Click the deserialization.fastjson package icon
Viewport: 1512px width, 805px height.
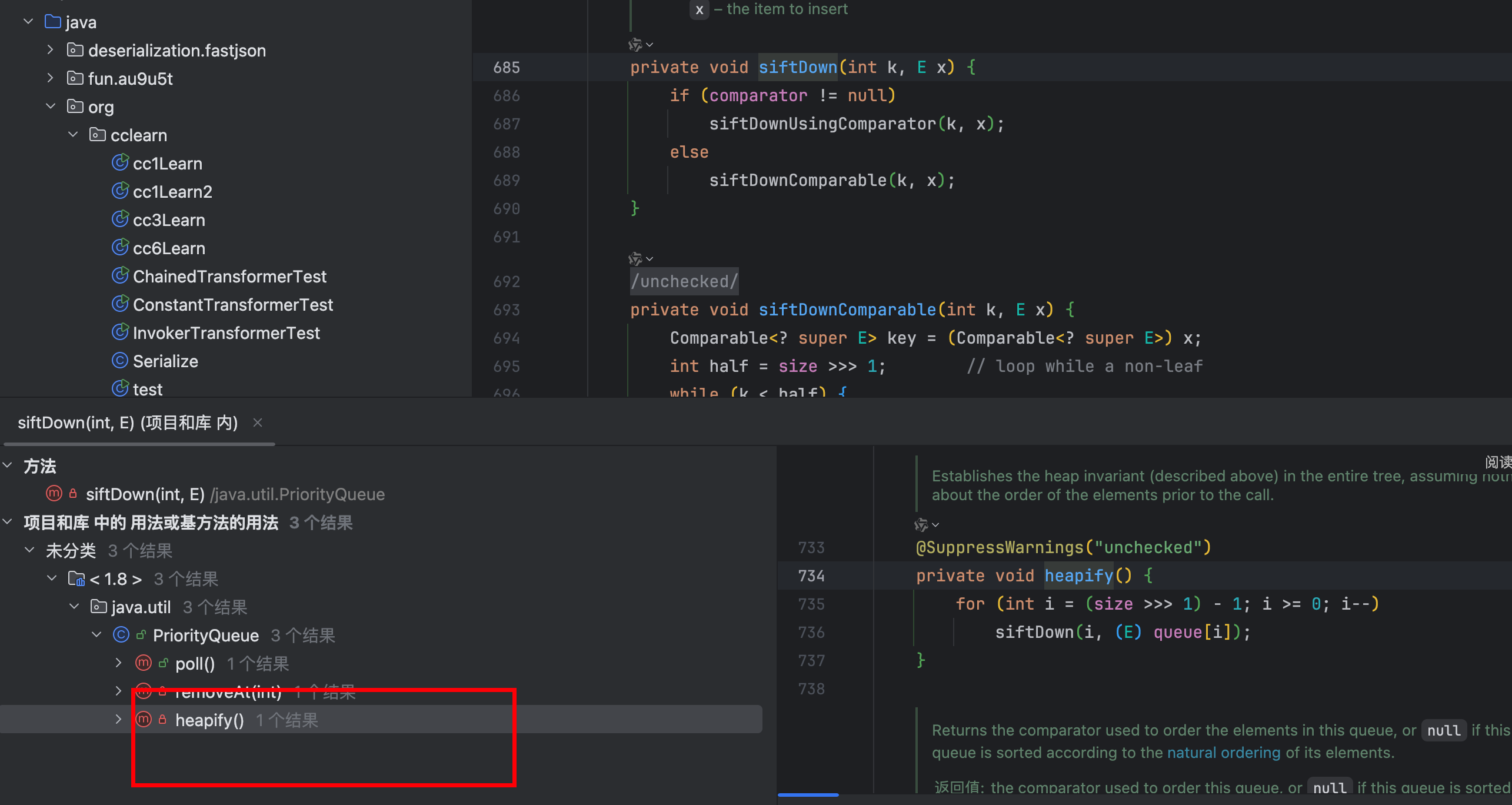pyautogui.click(x=75, y=49)
